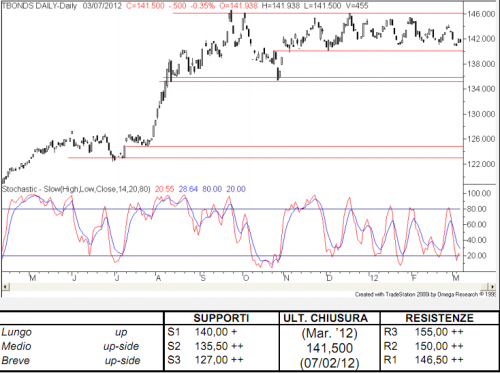Click the volume value V=455
Image resolution: width=500 pixels, height=373 pixels.
click(356, 6)
